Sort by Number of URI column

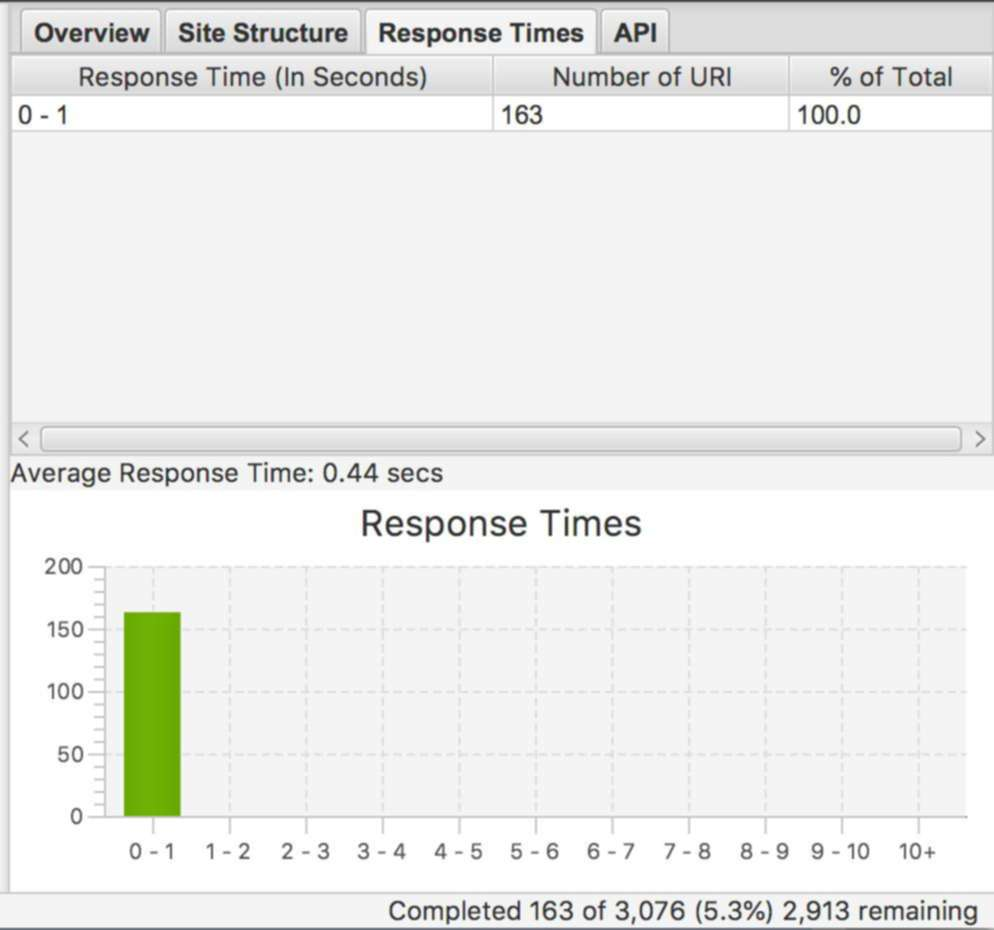coord(640,76)
